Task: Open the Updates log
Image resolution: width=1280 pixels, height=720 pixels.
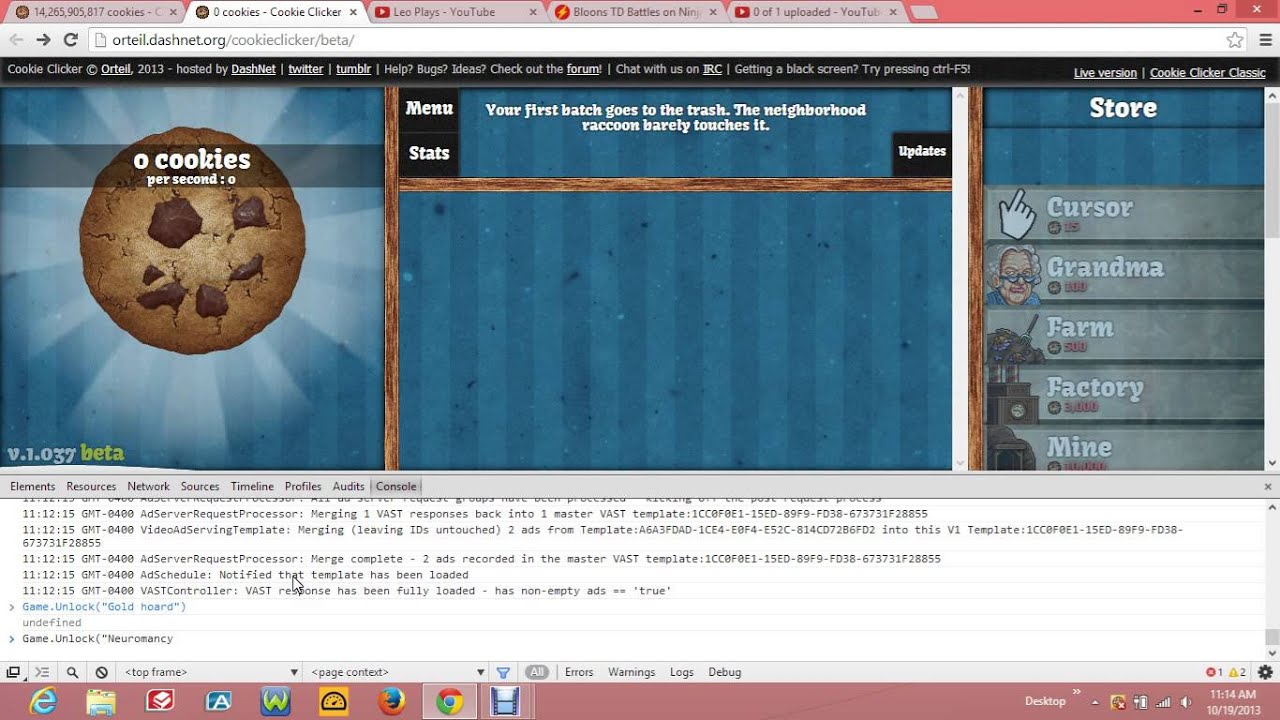Action: [x=922, y=152]
